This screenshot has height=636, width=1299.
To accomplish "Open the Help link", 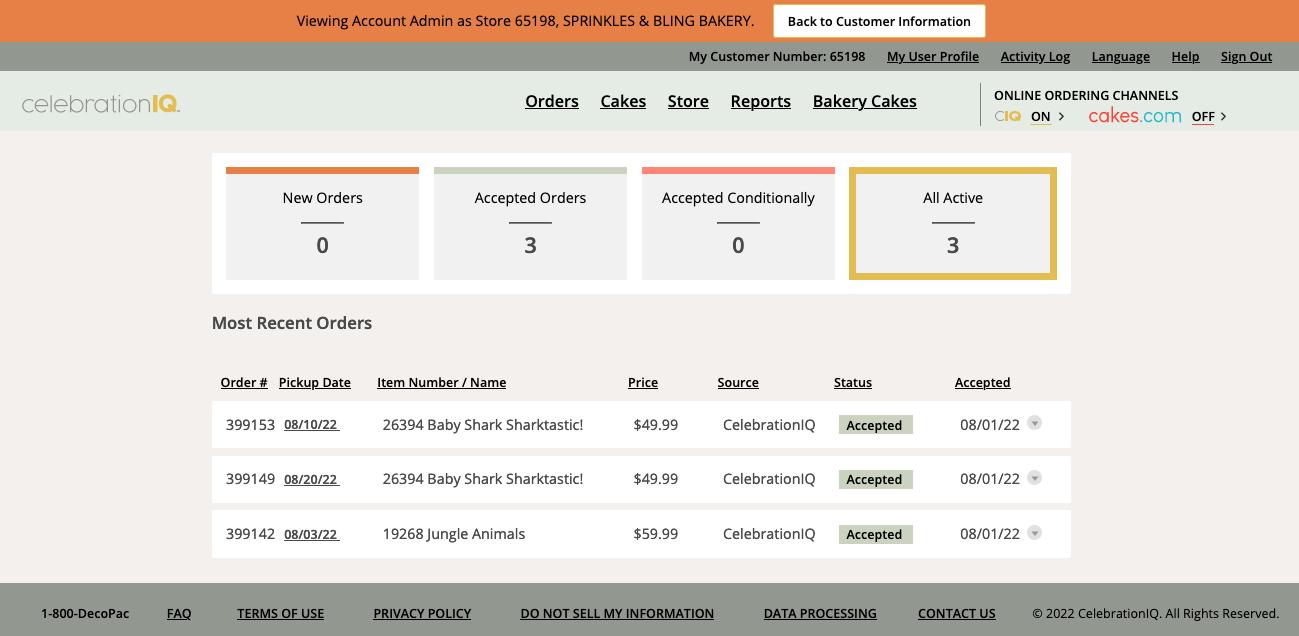I will (1185, 56).
